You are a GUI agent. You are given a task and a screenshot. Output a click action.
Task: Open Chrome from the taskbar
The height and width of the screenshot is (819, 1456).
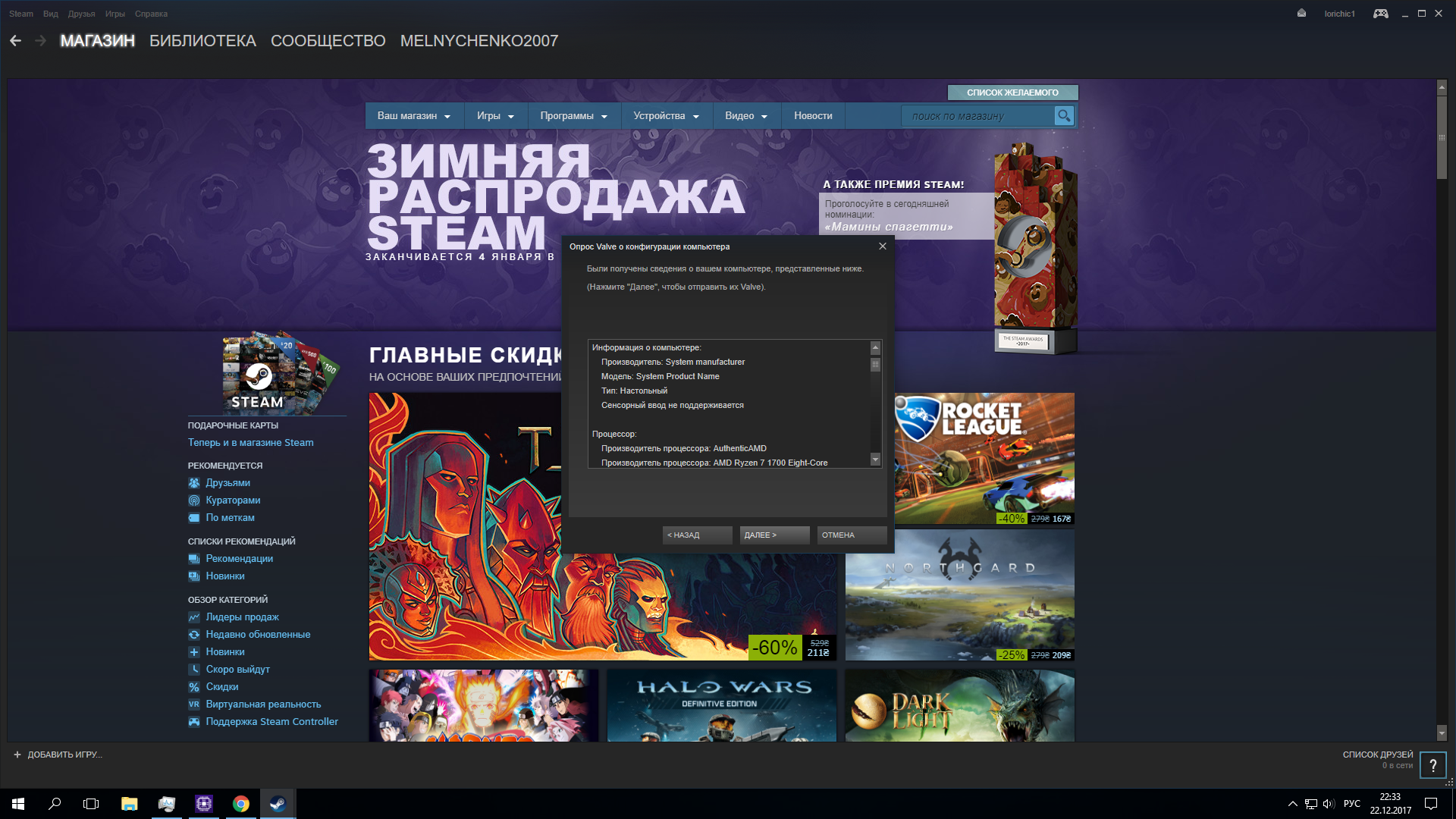pos(241,804)
